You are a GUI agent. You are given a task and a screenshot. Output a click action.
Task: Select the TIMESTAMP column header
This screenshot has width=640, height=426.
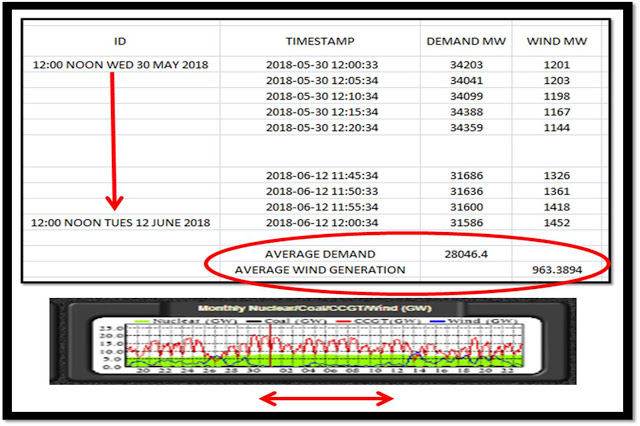click(320, 44)
